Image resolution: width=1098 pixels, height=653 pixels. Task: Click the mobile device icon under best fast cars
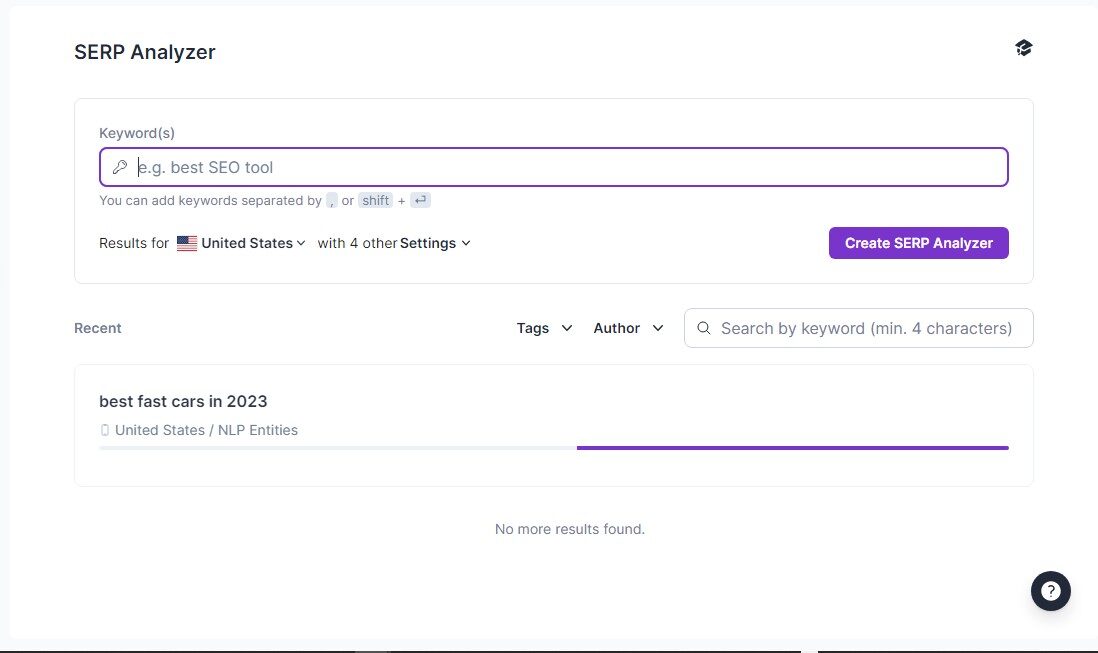click(105, 430)
